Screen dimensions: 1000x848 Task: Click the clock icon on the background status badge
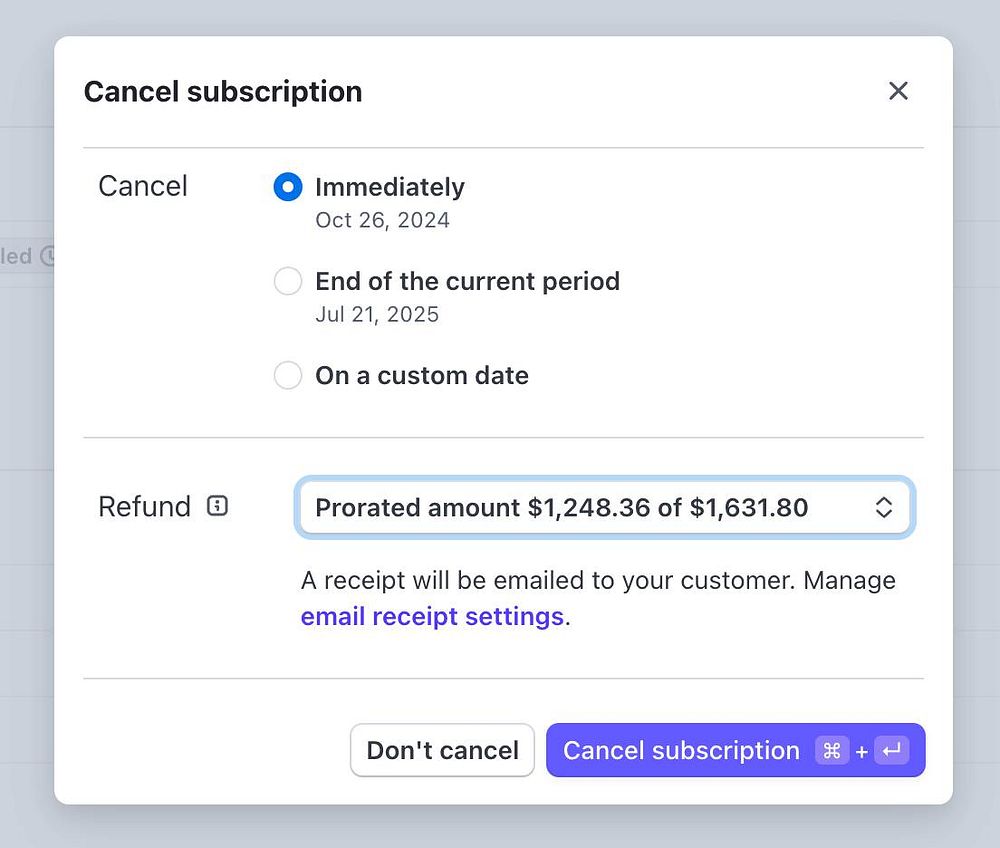(47, 256)
